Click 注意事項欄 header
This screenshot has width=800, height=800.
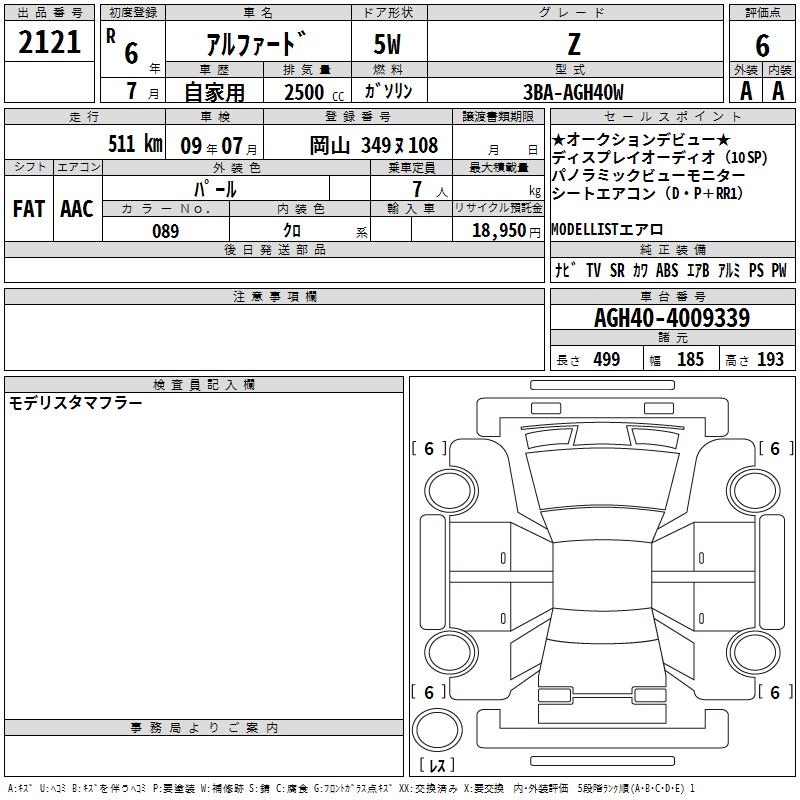pyautogui.click(x=274, y=296)
